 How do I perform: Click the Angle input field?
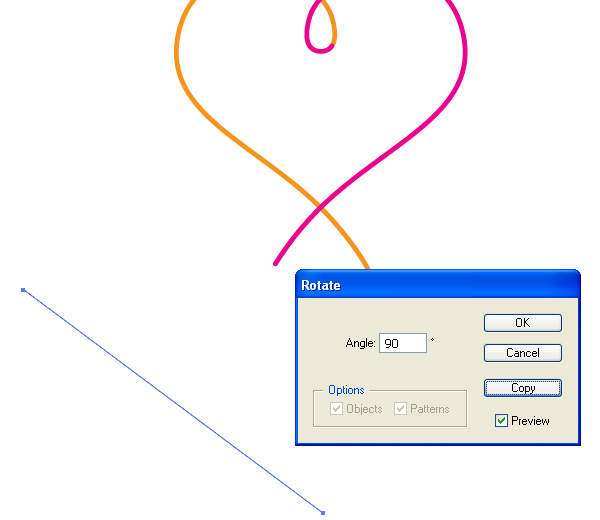click(x=403, y=343)
